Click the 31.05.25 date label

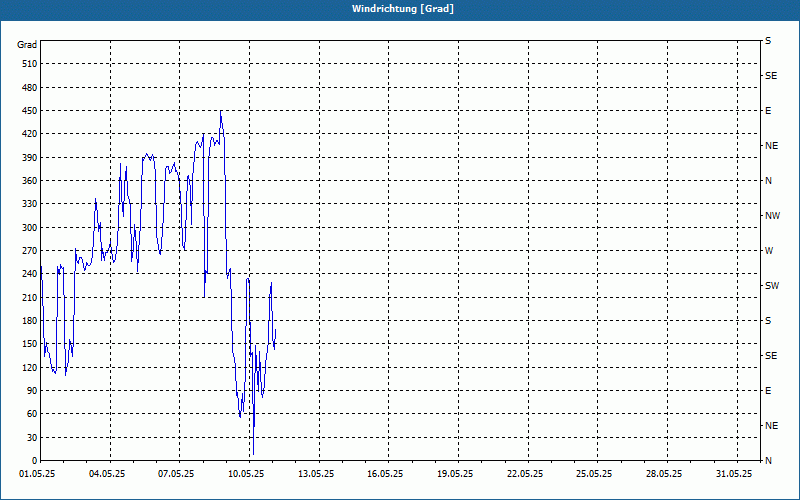click(x=734, y=474)
